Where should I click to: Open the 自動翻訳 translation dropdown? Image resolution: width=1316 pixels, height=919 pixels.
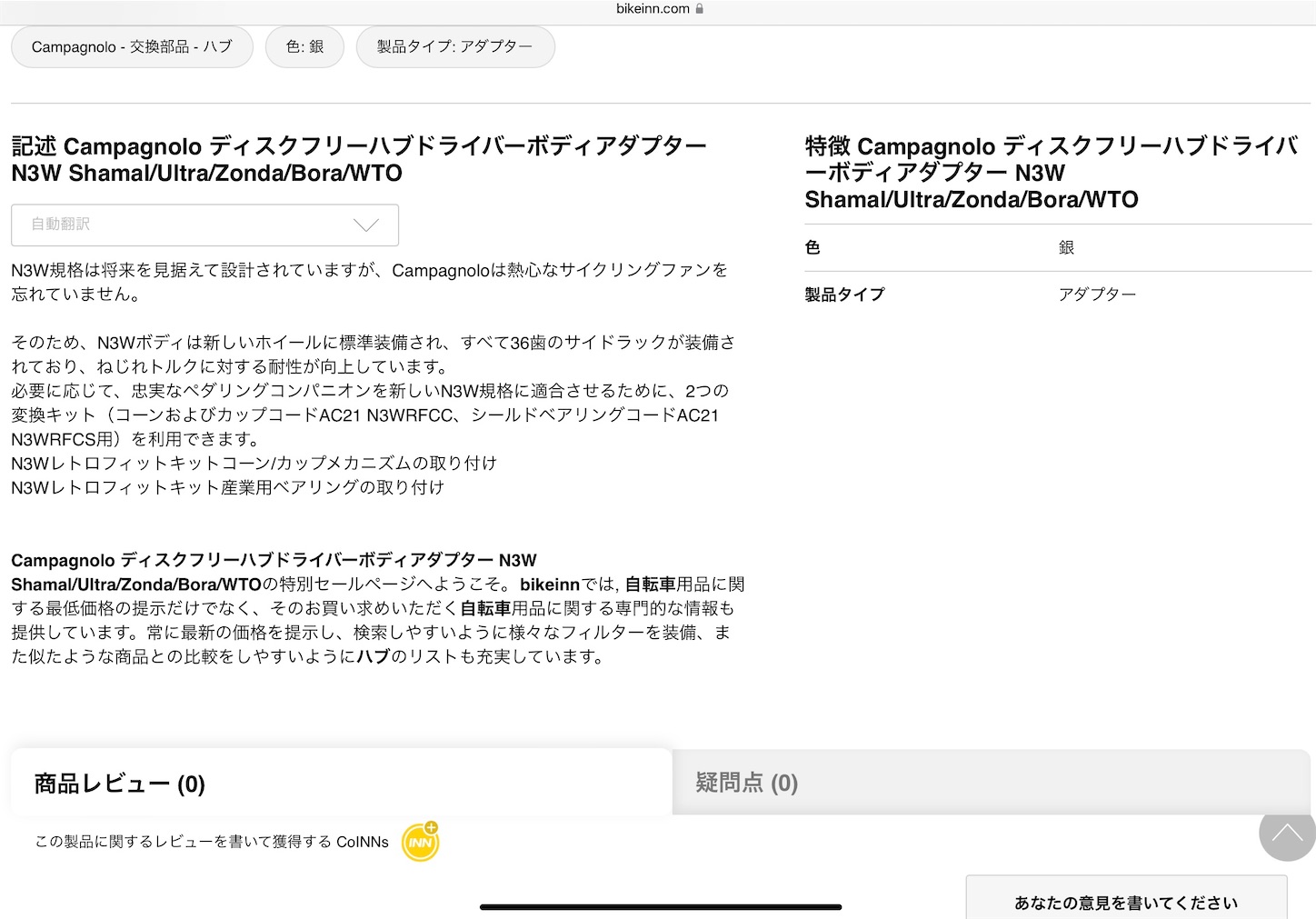[204, 225]
